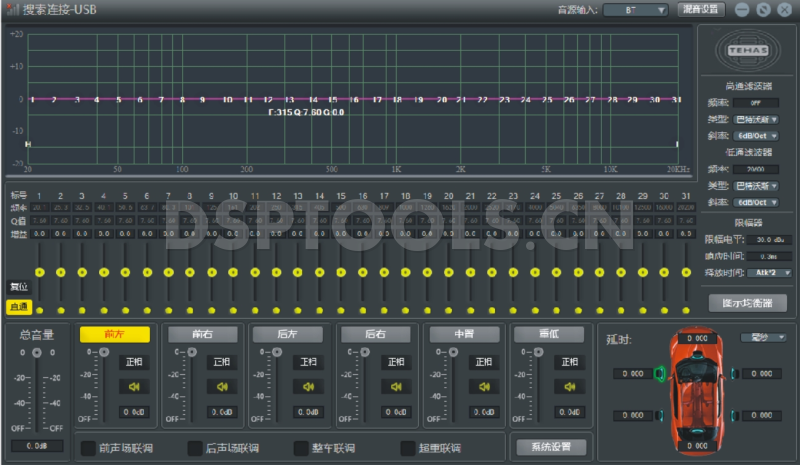Toggle the 超重联调 checkbox
This screenshot has height=465, width=800.
(408, 448)
